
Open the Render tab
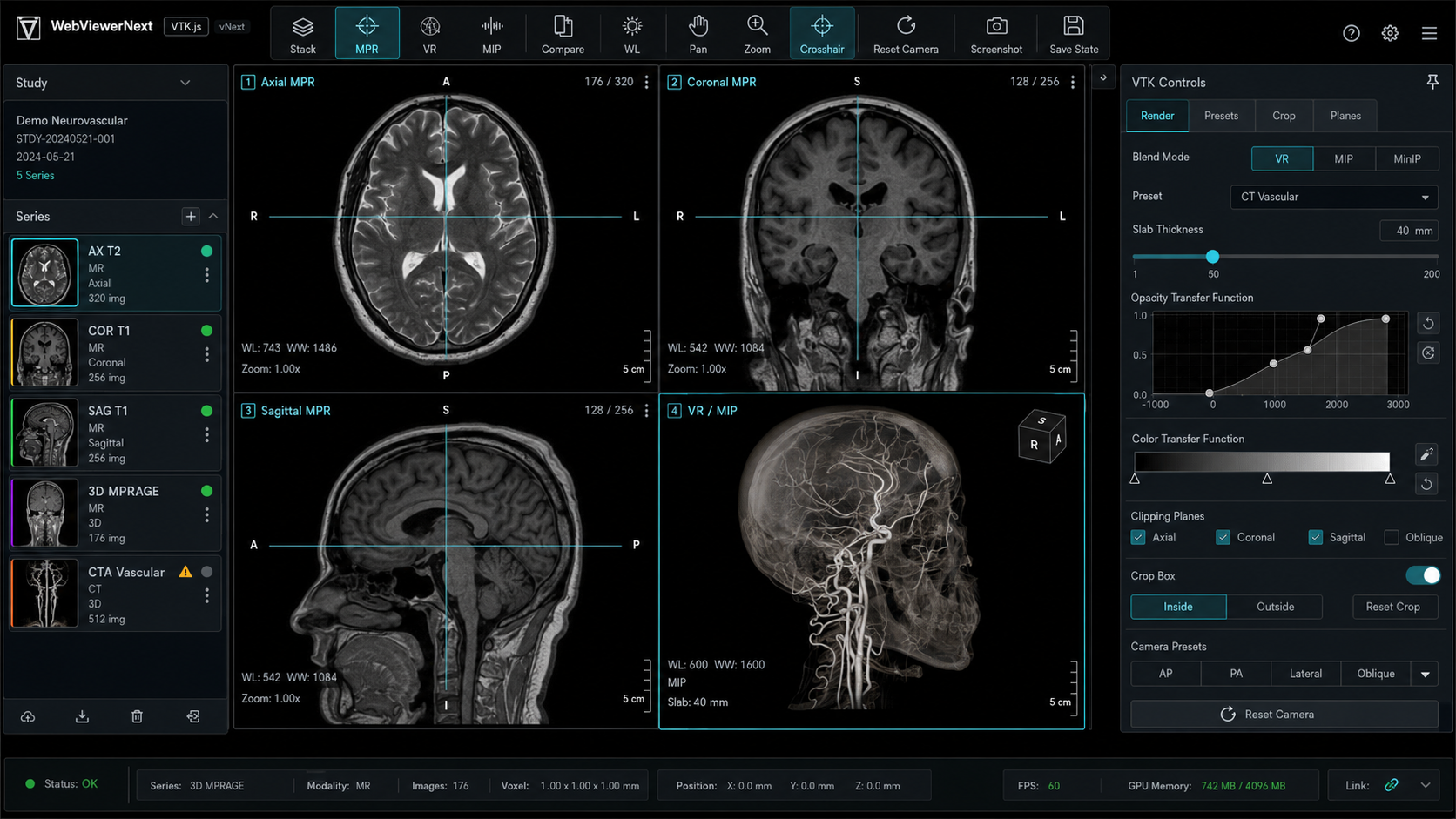[x=1157, y=116]
